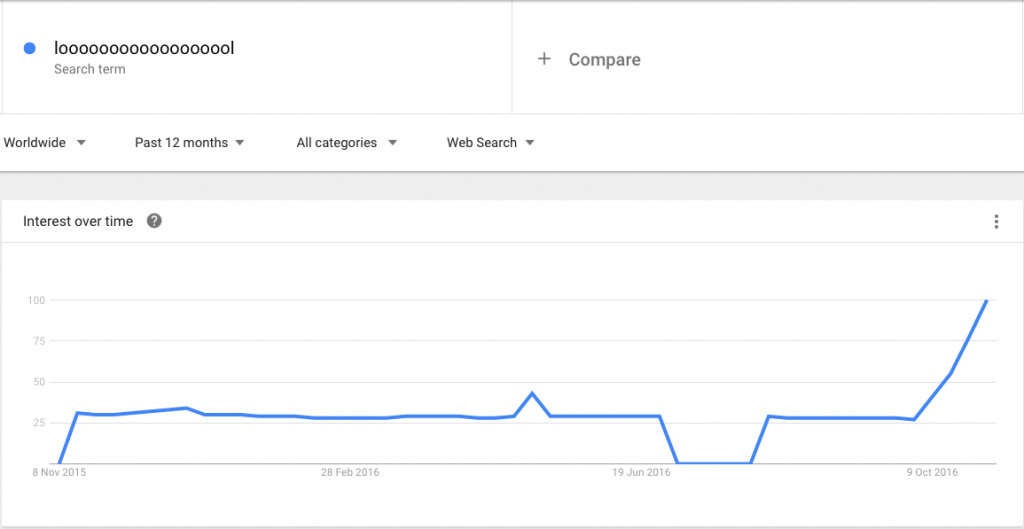Click the flat zero segment of the line
Image resolution: width=1024 pixels, height=529 pixels.
point(714,463)
